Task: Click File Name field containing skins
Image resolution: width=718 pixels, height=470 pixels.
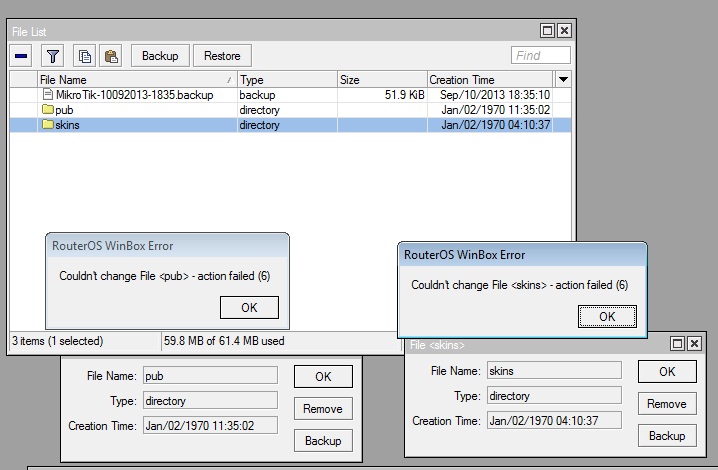Action: click(554, 371)
